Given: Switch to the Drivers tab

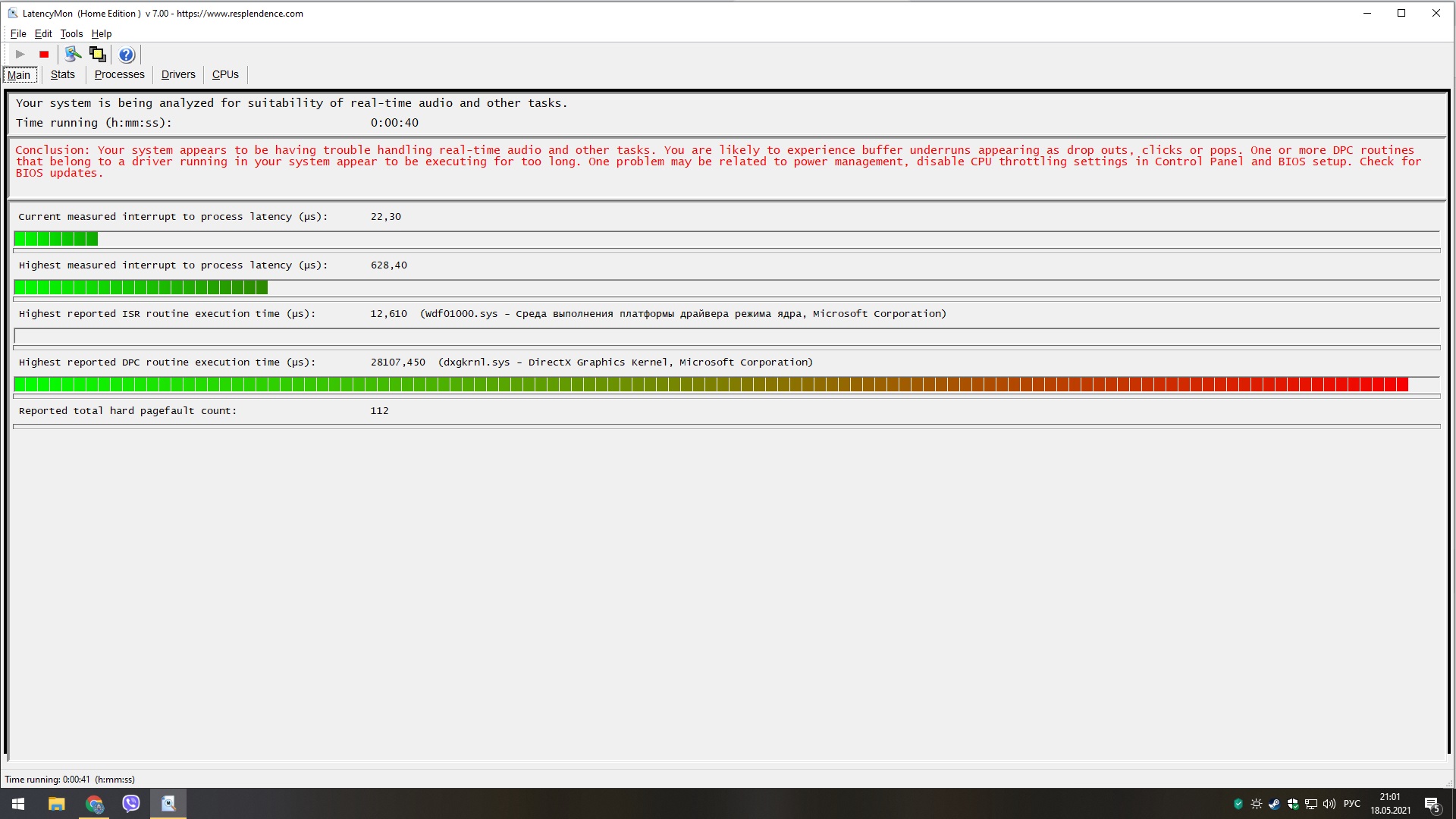Looking at the screenshot, I should (178, 74).
